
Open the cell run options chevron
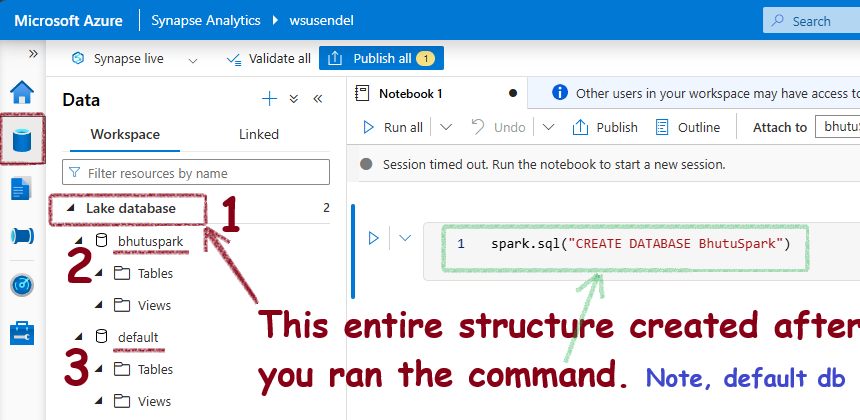click(405, 238)
